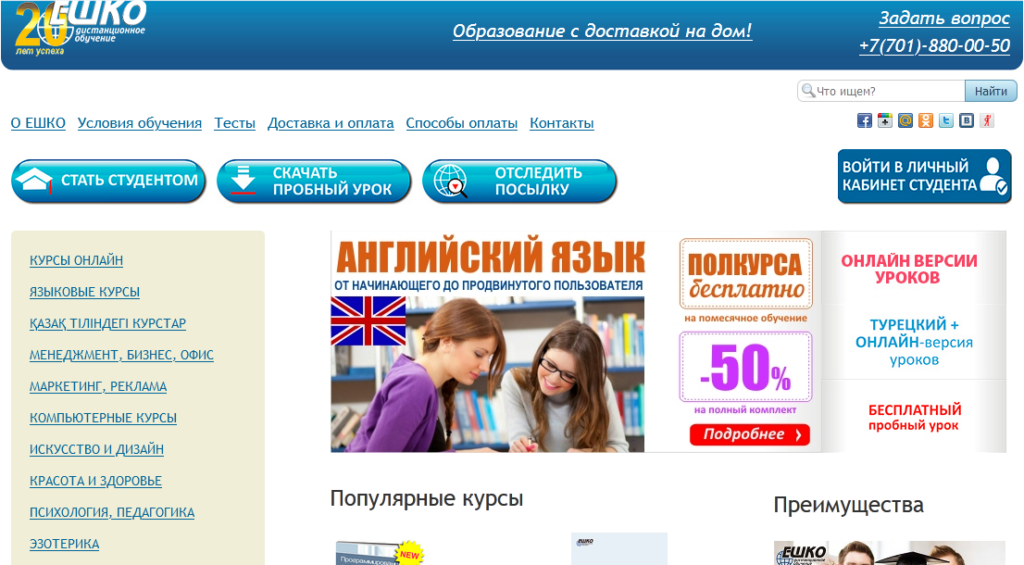Open the 'Менеджмент, бизнес, офис' category

pos(121,355)
